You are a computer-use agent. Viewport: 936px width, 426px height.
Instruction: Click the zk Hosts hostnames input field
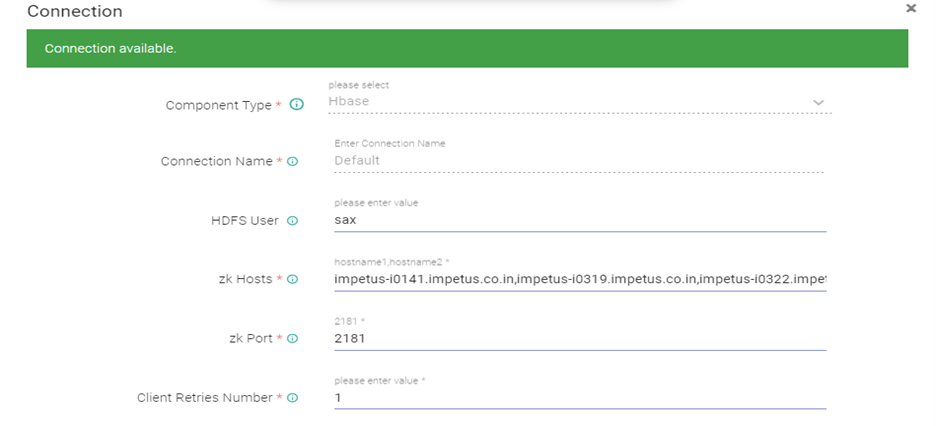click(578, 279)
